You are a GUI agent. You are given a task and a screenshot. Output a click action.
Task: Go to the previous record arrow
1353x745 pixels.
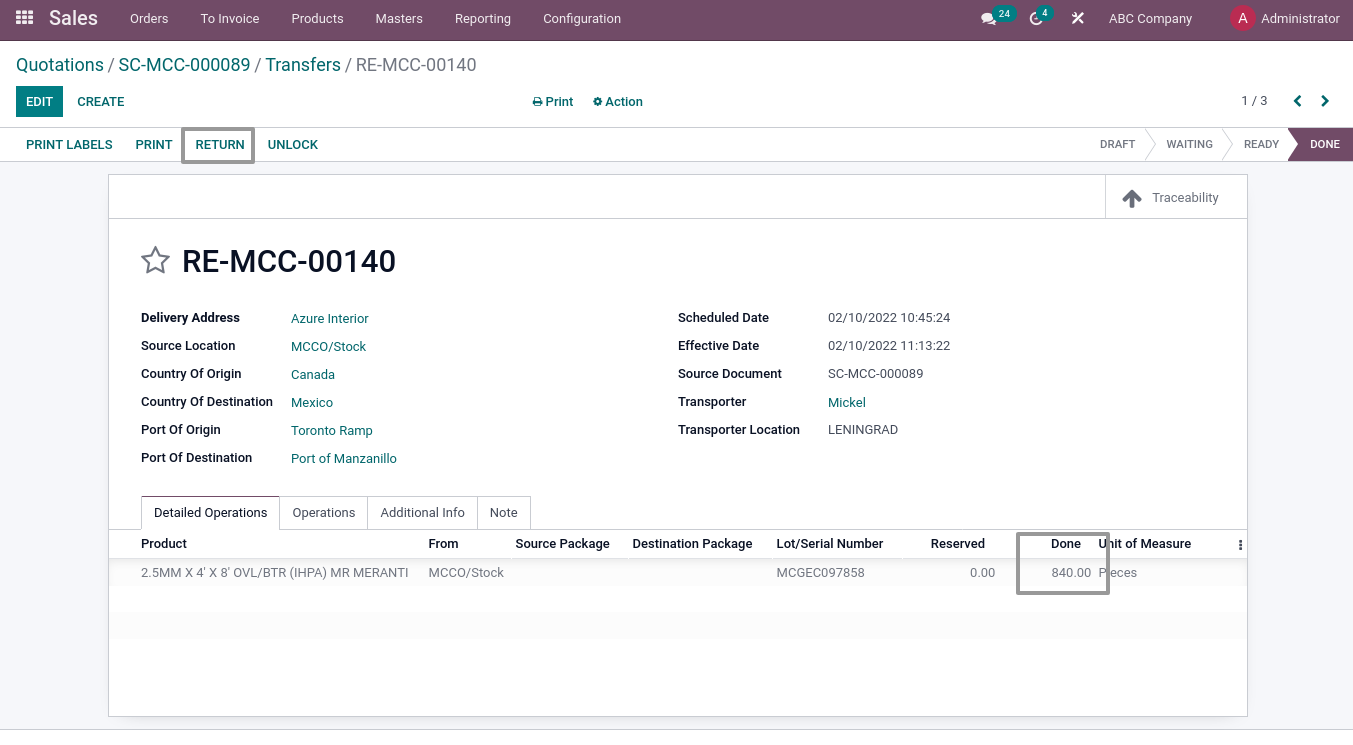click(1297, 101)
